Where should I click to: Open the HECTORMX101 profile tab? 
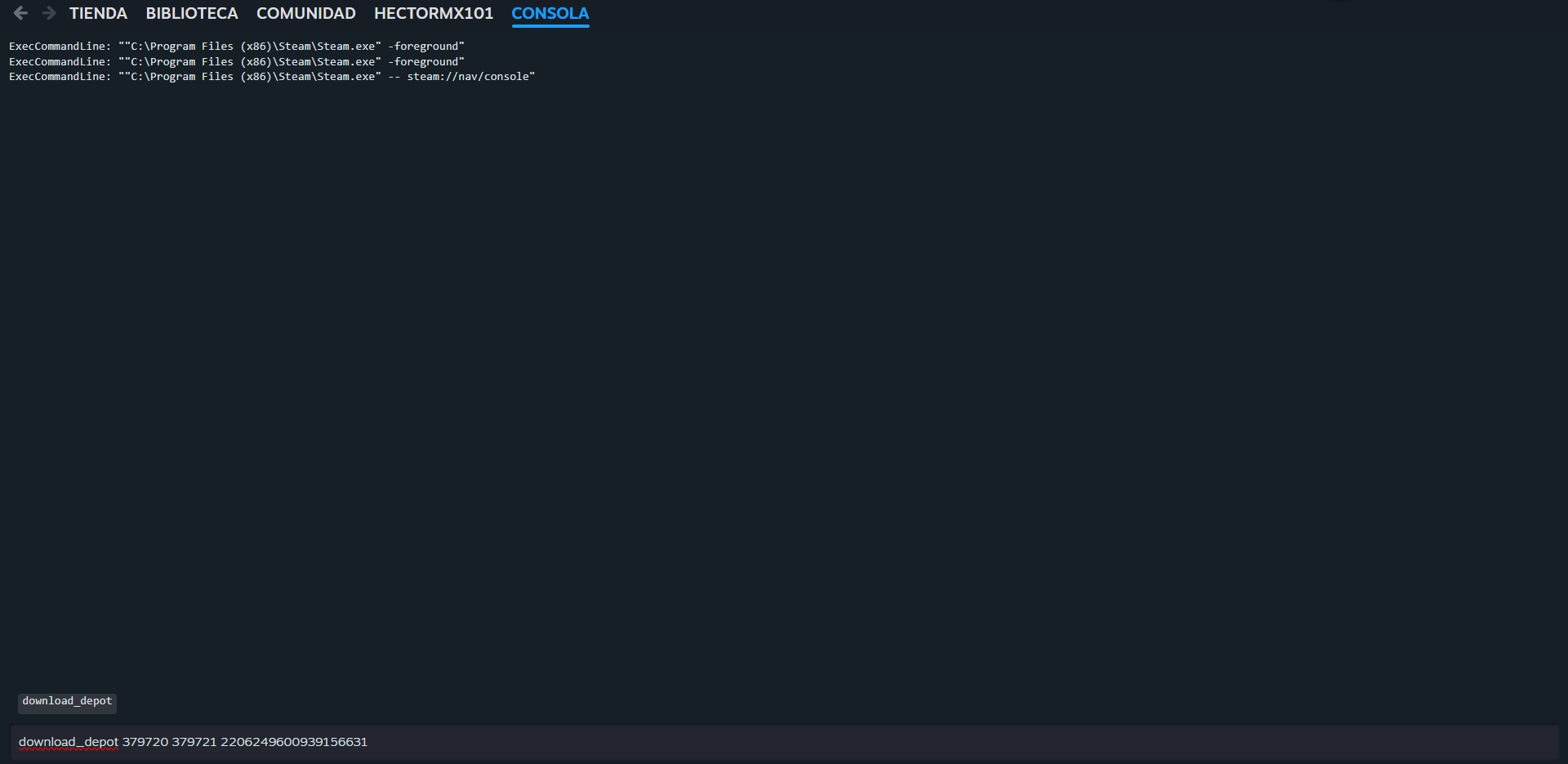point(434,13)
